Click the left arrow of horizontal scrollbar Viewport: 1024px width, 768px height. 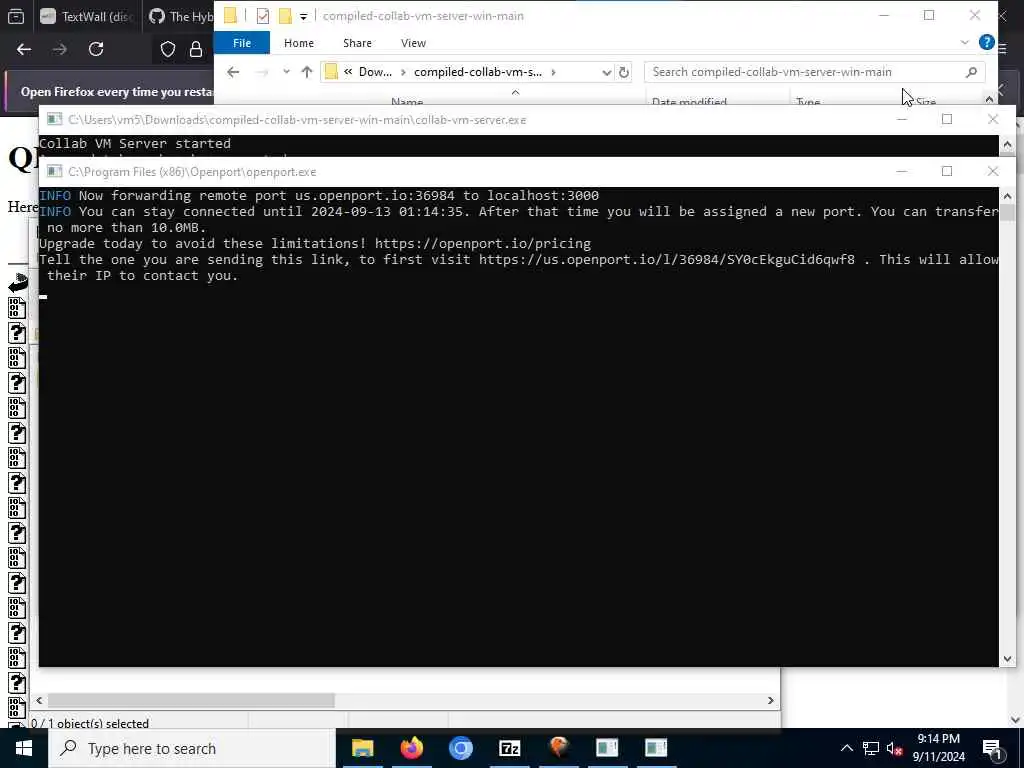[39, 701]
